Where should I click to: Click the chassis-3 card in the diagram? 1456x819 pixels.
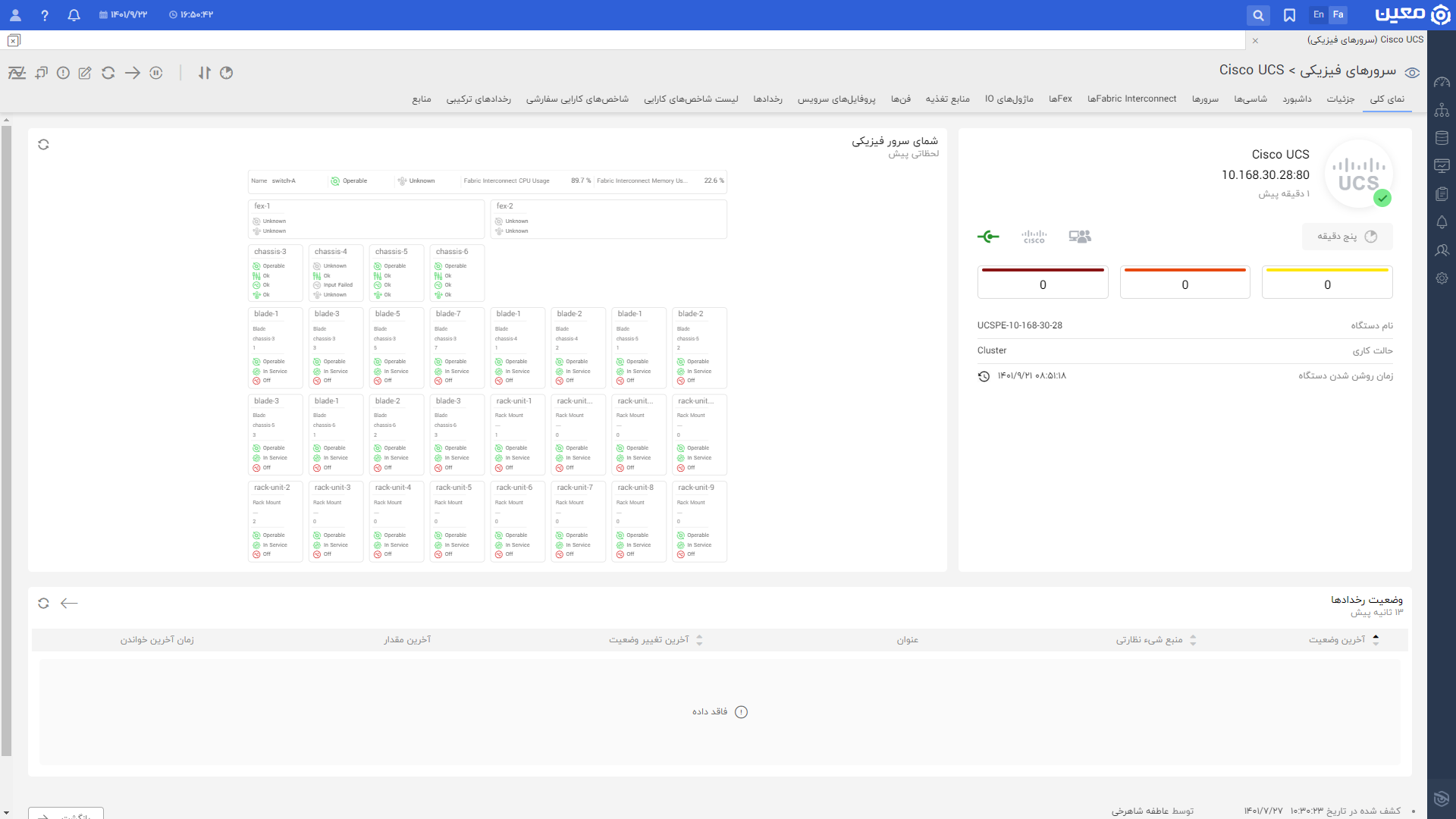[275, 273]
